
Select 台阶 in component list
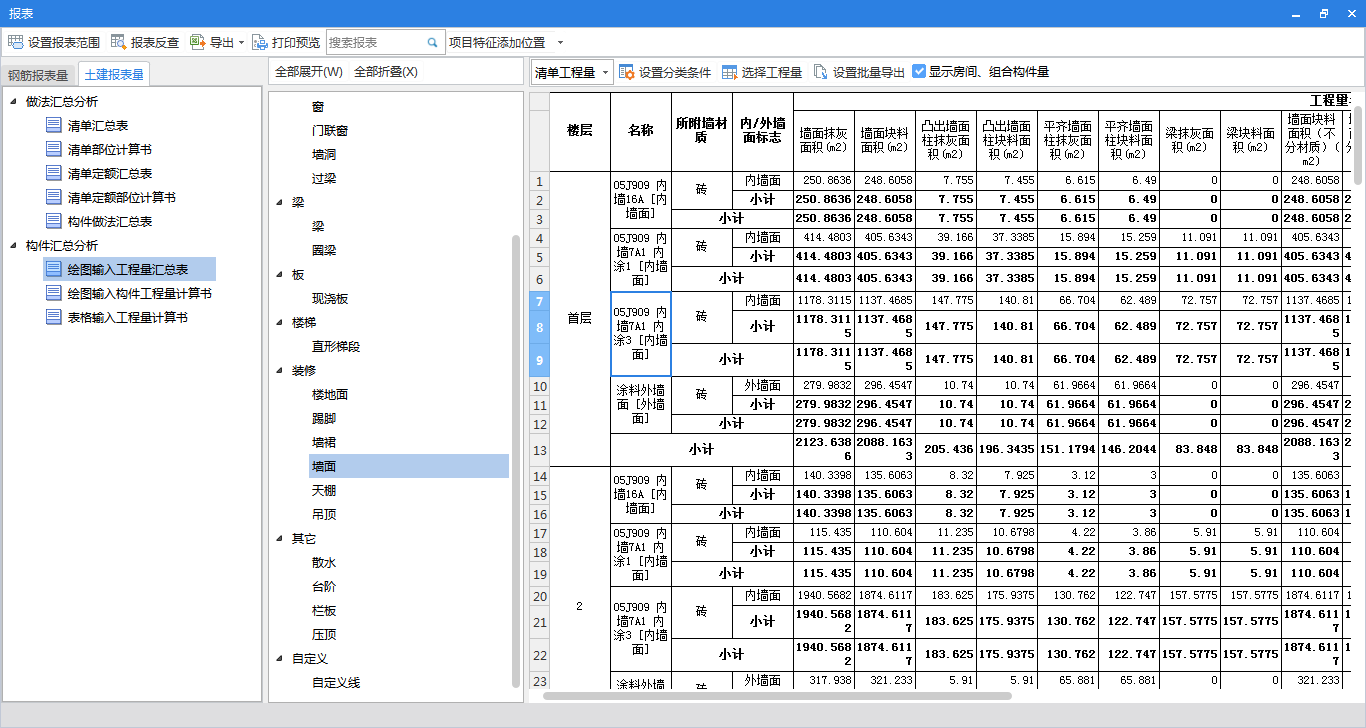point(324,586)
